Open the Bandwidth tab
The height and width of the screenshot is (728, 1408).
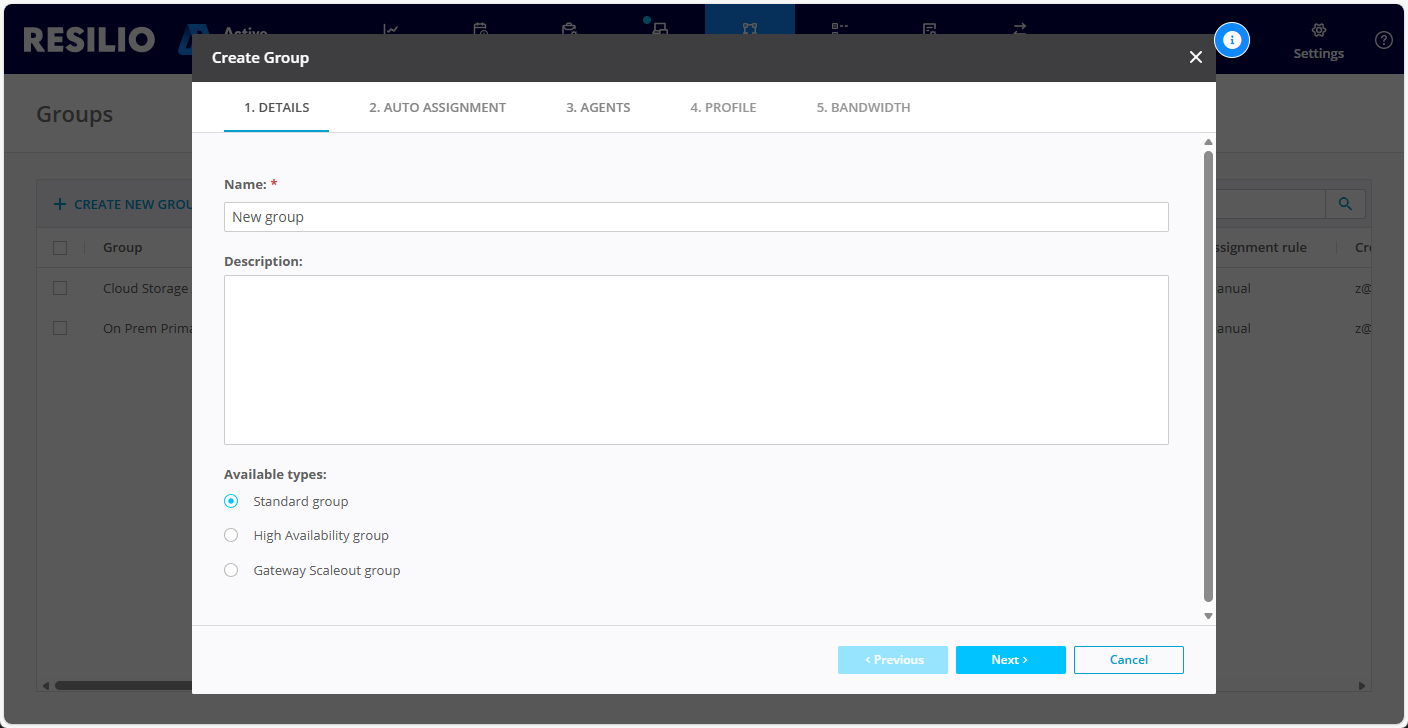coord(863,107)
